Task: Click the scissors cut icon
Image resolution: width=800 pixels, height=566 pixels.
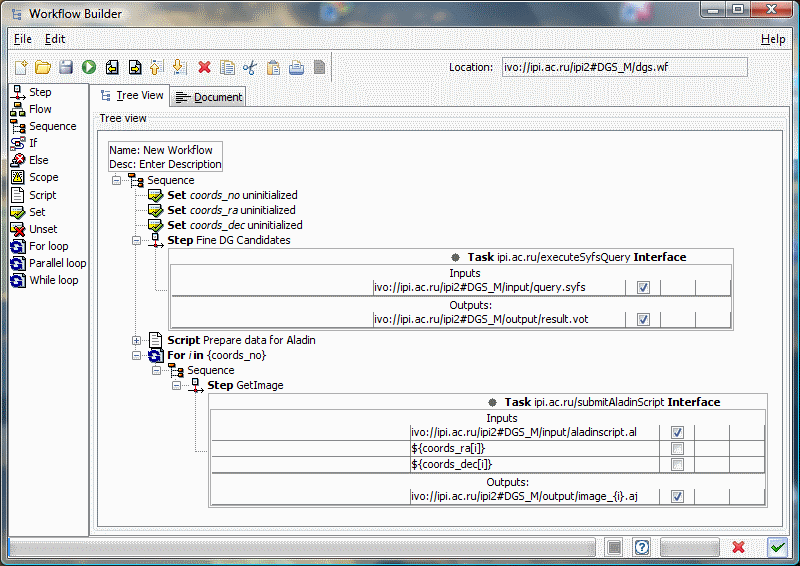Action: (x=250, y=67)
